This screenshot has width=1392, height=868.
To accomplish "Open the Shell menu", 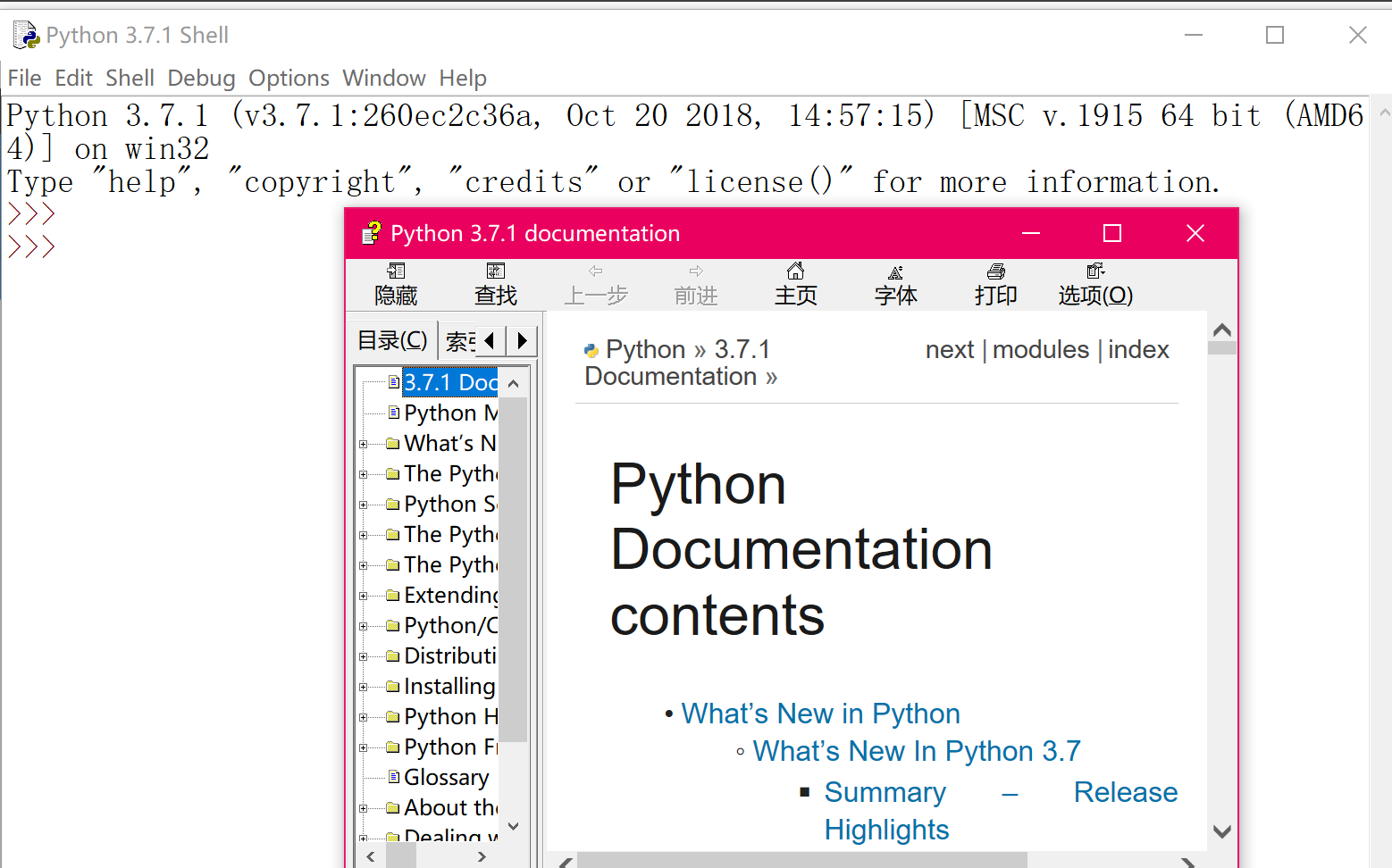I will click(x=130, y=79).
